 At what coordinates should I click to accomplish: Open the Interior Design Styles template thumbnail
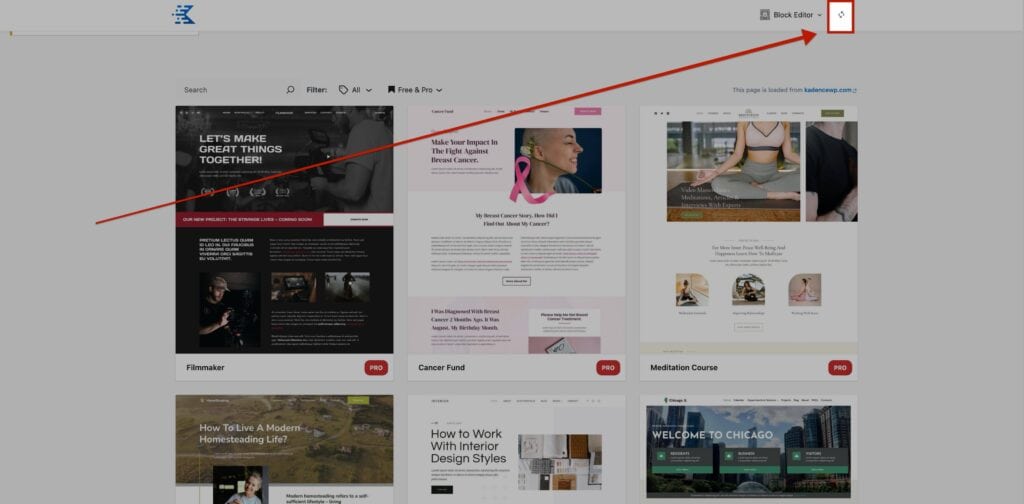click(516, 449)
